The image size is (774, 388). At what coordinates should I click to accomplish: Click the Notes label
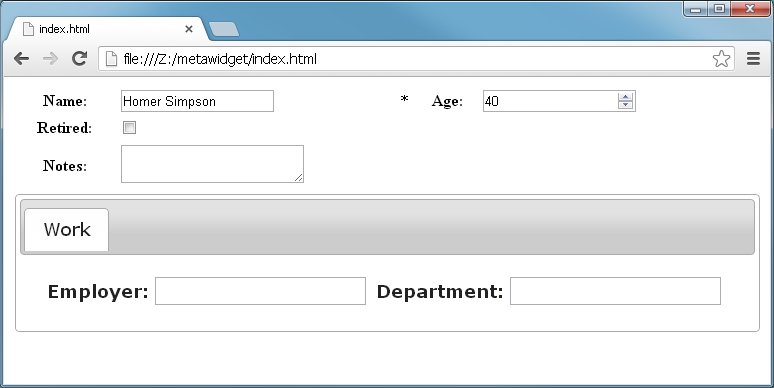(x=65, y=165)
